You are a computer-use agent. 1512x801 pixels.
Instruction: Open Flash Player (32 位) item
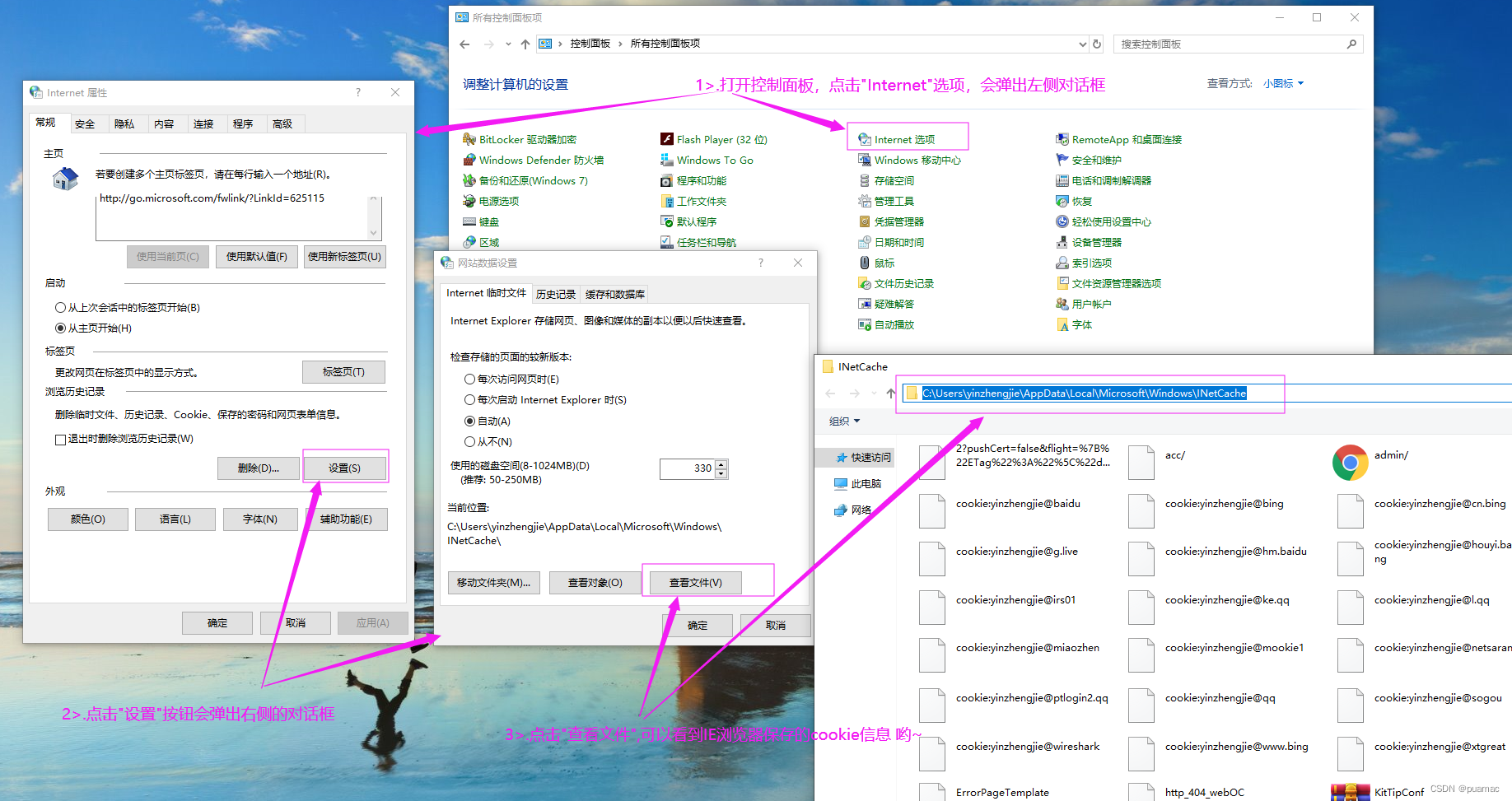click(714, 140)
